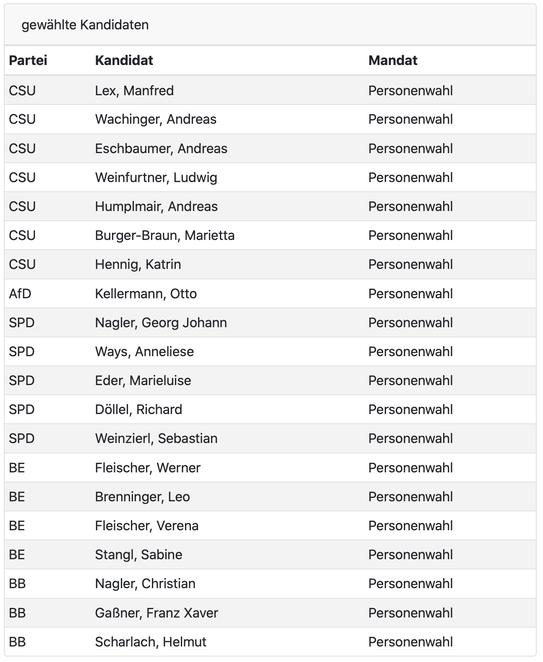Click the Mandat column header
This screenshot has height=662, width=543.
click(393, 60)
